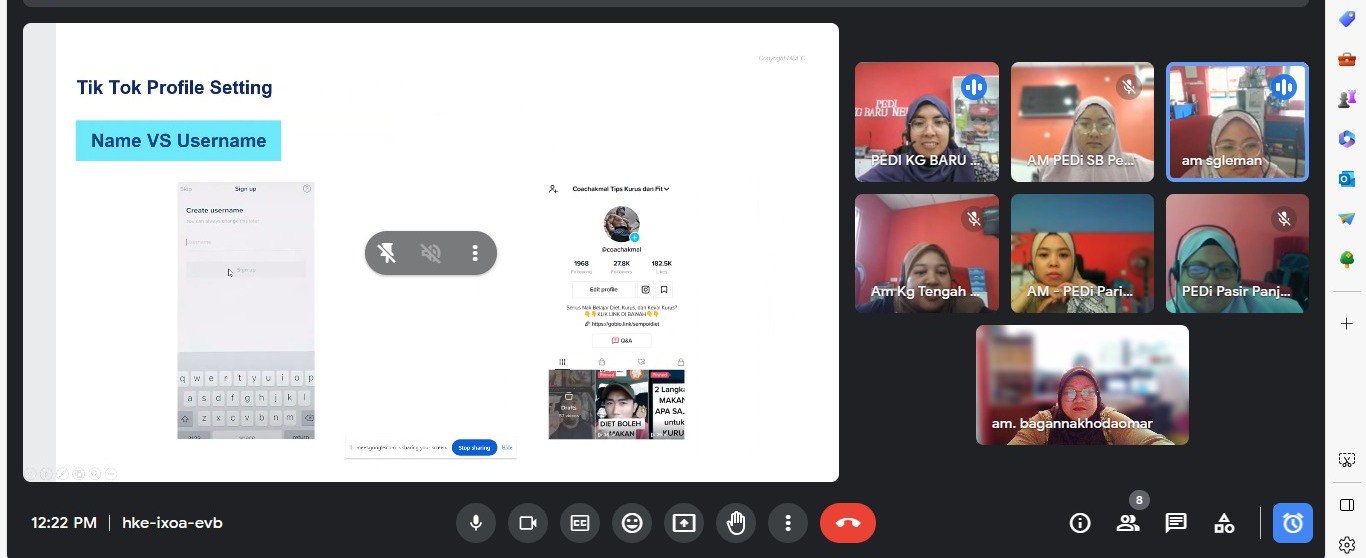Click the muted mic icon on the PEDi Pasir Panj tile

[1284, 218]
